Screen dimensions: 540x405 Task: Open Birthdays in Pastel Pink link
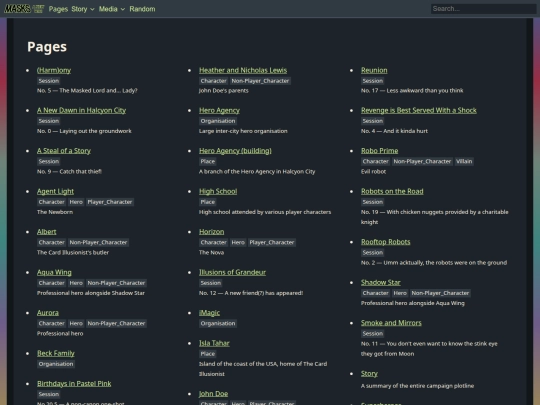74,384
